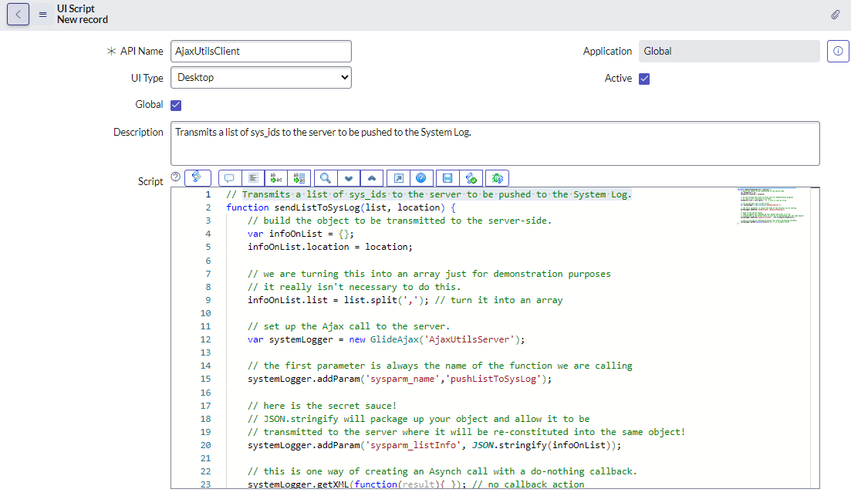Image resolution: width=851 pixels, height=499 pixels.
Task: Toggle comment on selected code
Action: coord(230,178)
